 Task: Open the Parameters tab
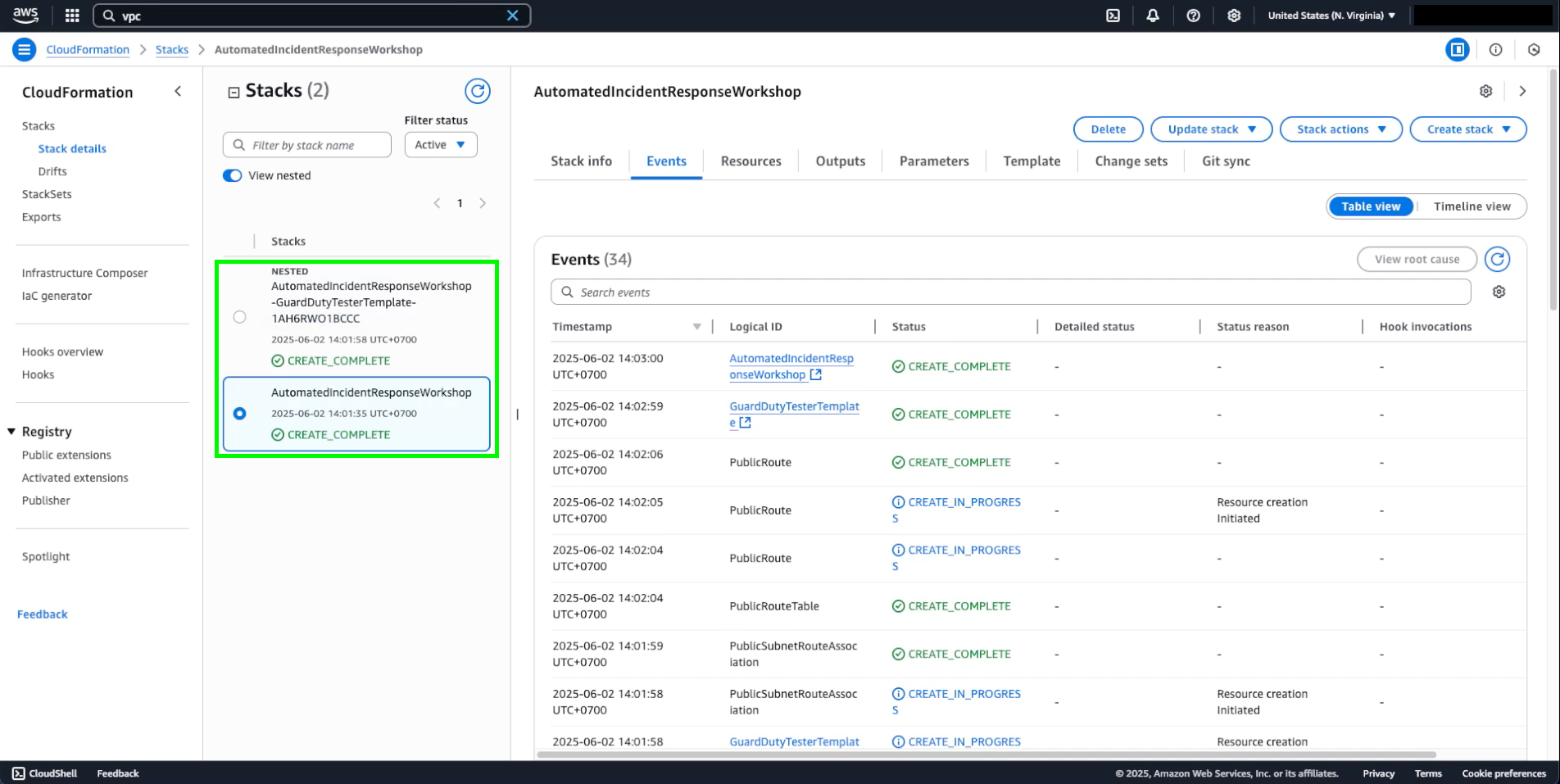point(934,161)
